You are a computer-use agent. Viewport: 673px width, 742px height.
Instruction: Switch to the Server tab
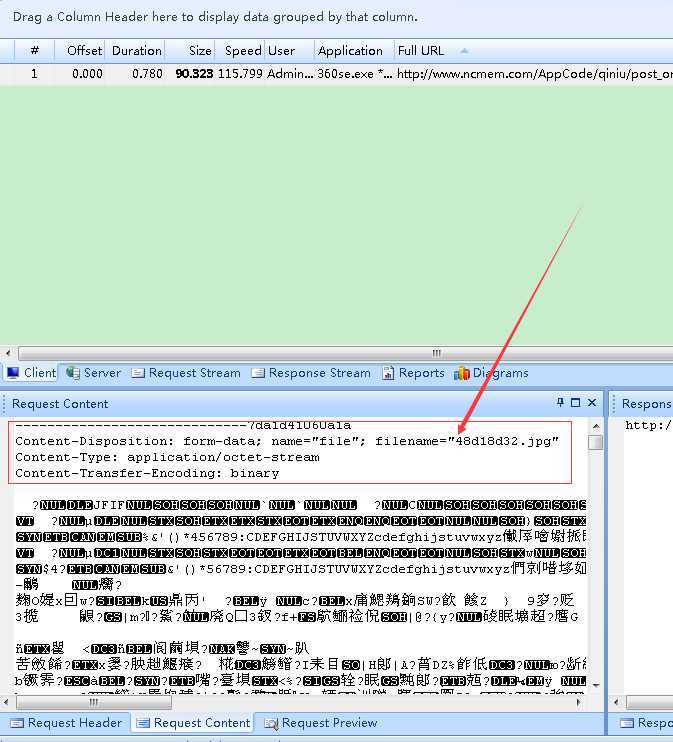[94, 373]
